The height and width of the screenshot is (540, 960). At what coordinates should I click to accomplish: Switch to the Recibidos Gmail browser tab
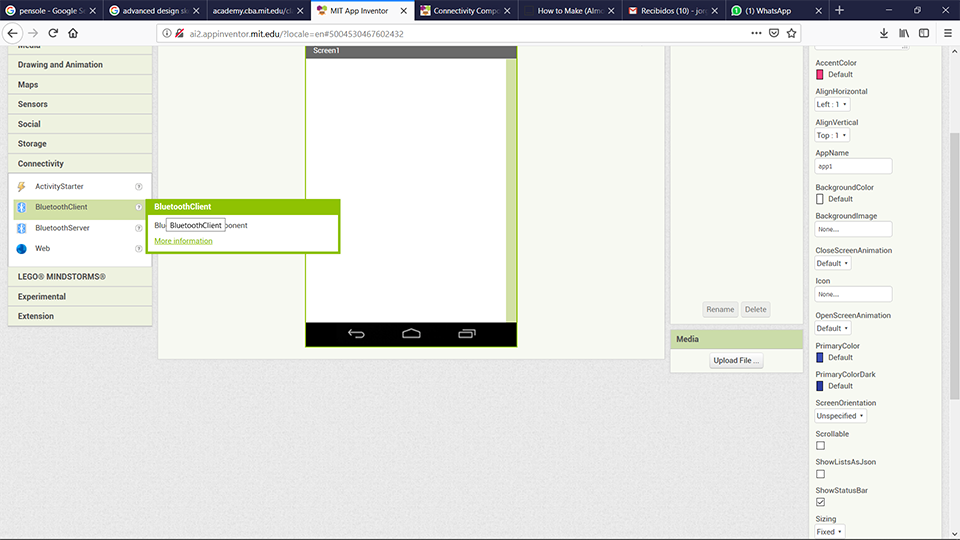pos(673,10)
